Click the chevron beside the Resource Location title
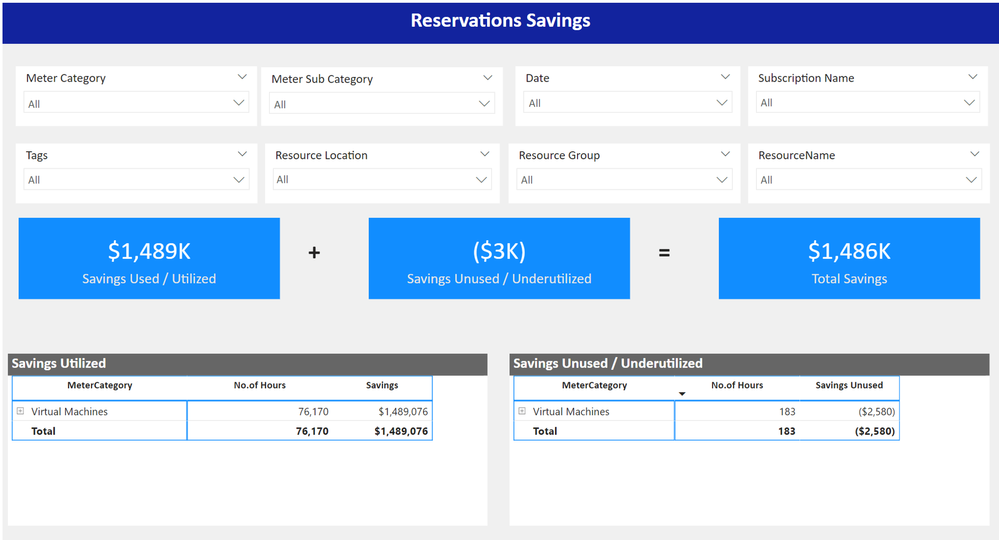Viewport: 999px width, 540px height. click(485, 154)
